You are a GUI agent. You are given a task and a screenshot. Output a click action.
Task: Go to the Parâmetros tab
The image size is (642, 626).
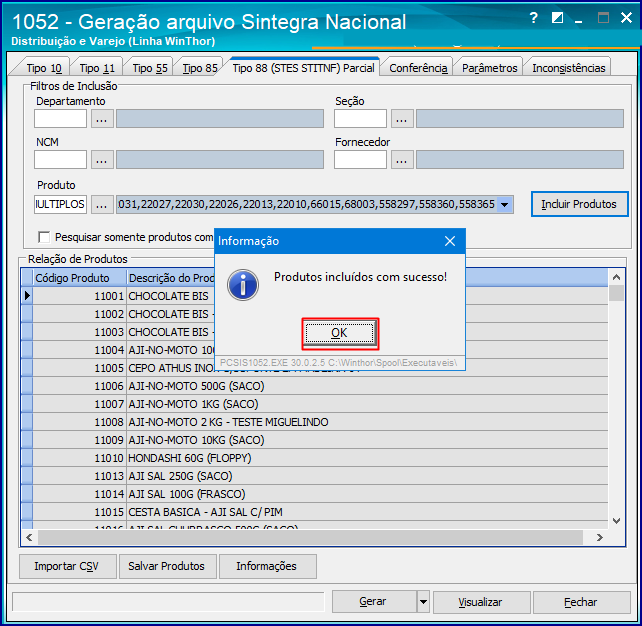tap(489, 68)
